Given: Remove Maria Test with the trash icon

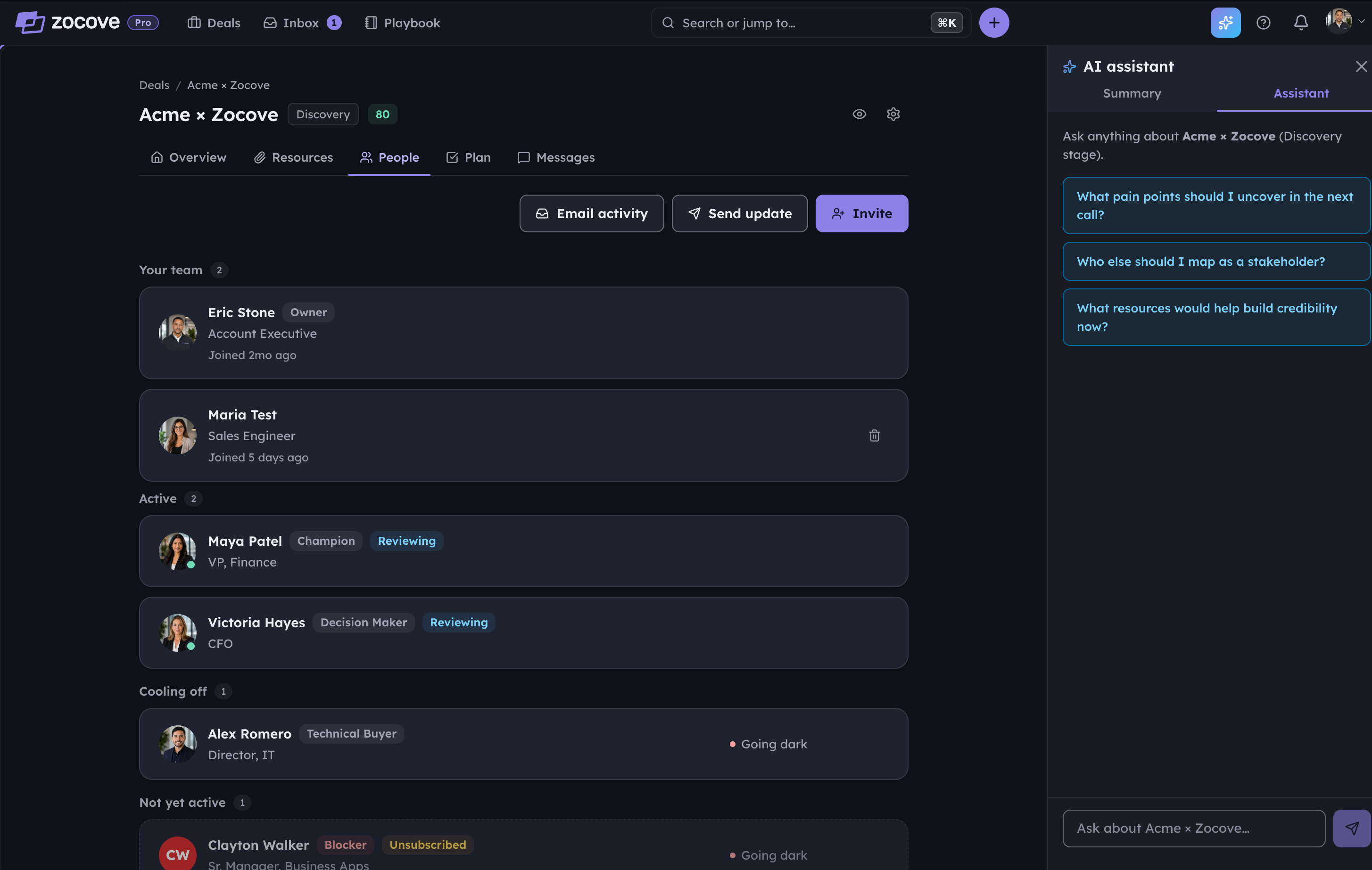Looking at the screenshot, I should [x=875, y=435].
